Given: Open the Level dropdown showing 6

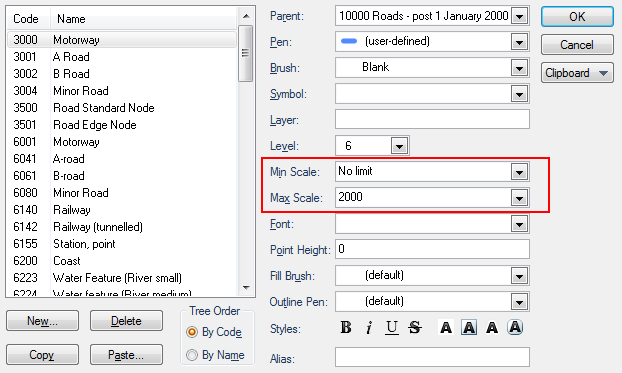Looking at the screenshot, I should click(x=399, y=146).
